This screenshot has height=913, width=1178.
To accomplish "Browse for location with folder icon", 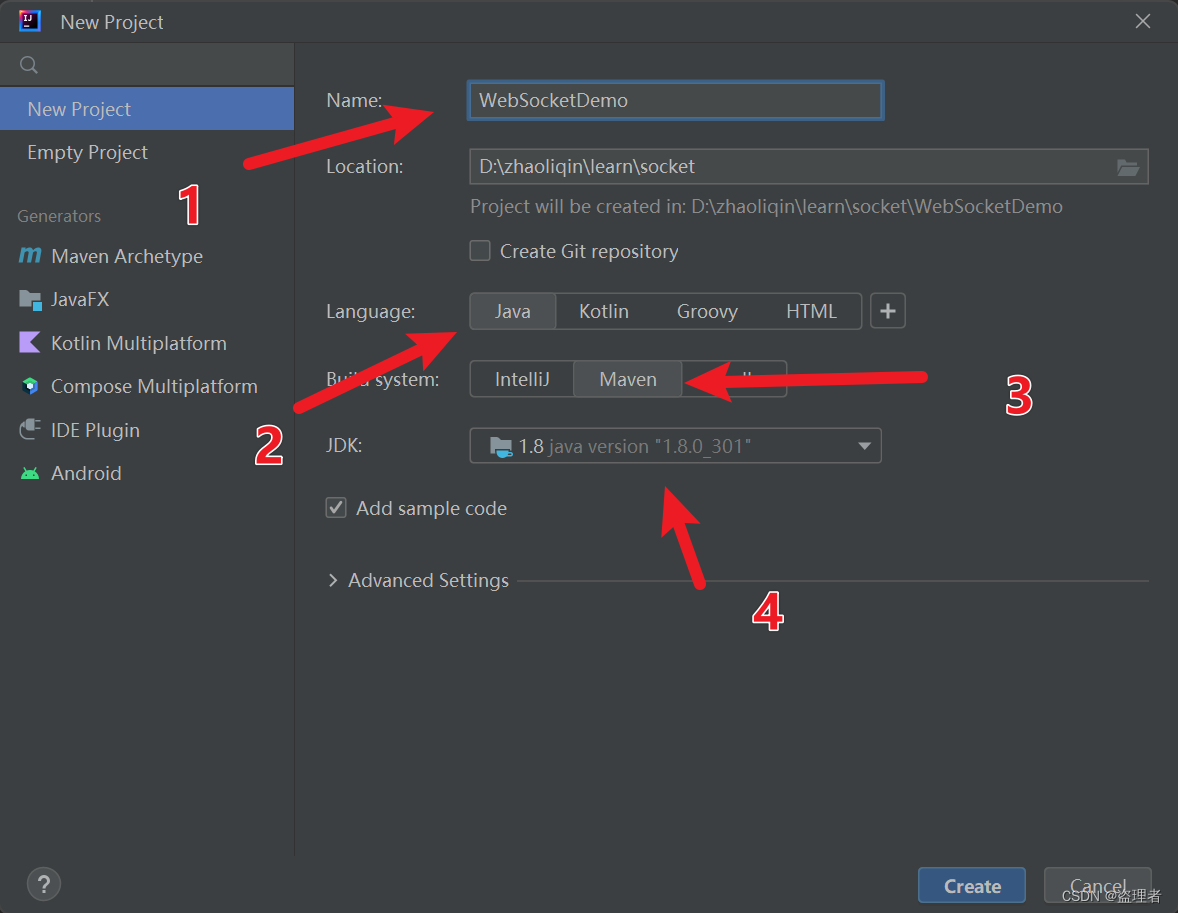I will point(1127,167).
